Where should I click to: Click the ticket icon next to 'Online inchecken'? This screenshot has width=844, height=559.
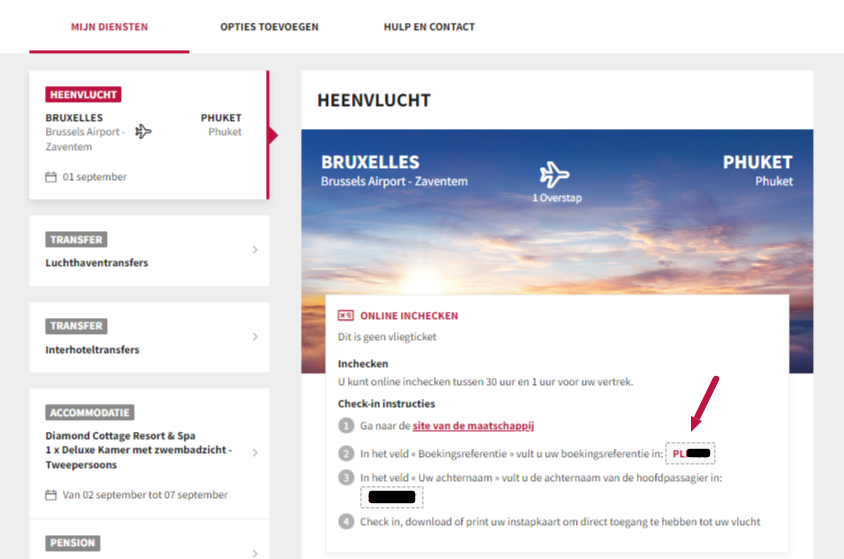(x=346, y=316)
